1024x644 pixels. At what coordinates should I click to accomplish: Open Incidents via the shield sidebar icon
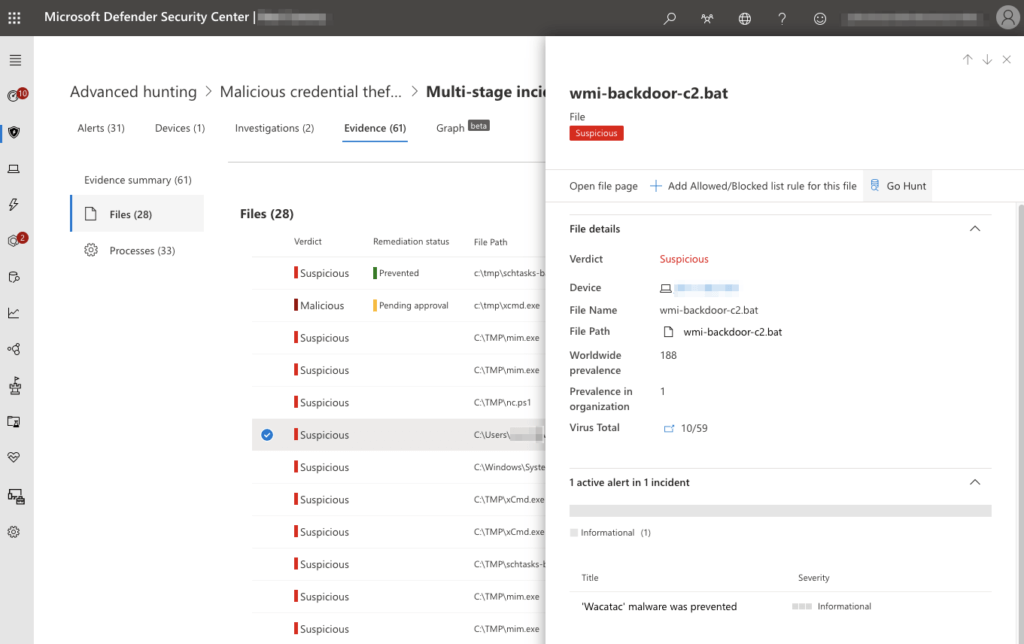13,131
